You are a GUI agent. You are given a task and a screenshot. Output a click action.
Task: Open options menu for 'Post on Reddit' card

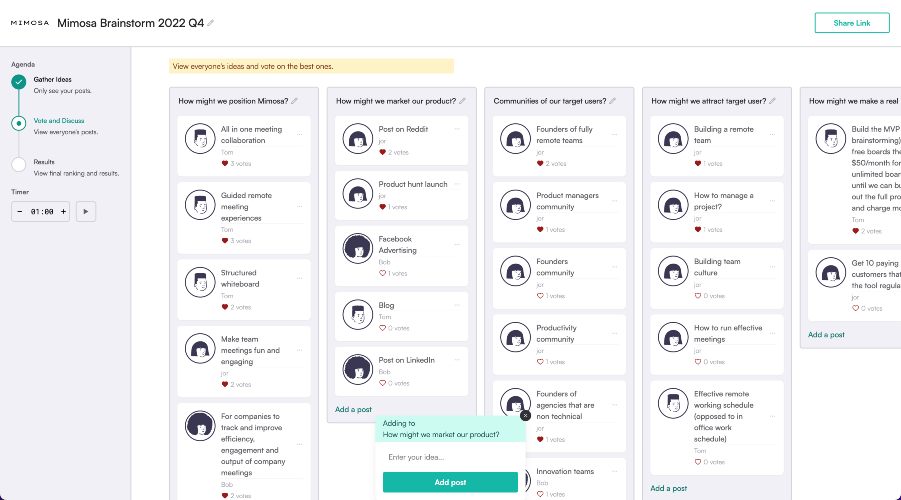(457, 129)
